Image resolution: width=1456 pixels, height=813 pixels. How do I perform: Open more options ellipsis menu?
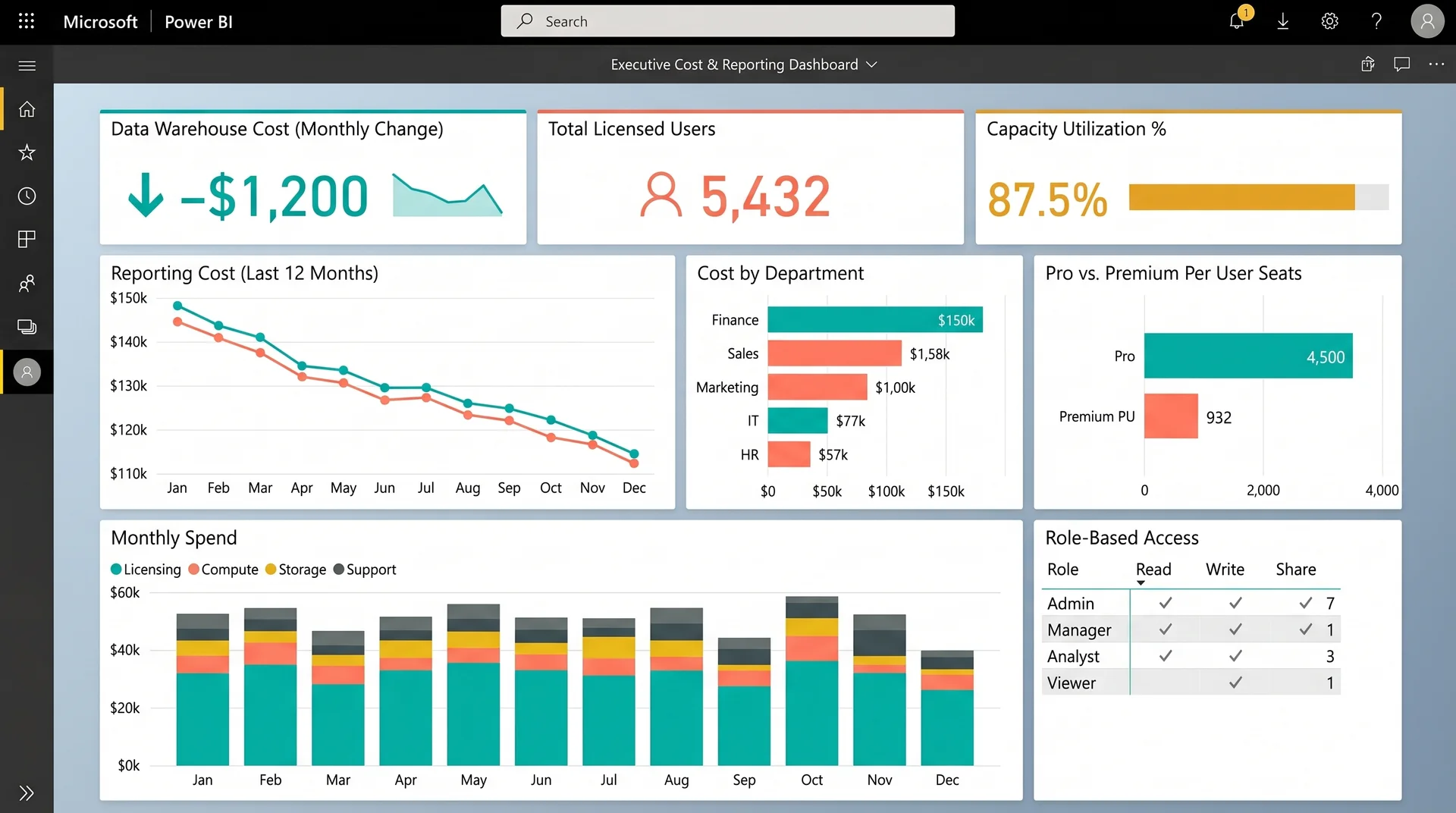[1436, 64]
